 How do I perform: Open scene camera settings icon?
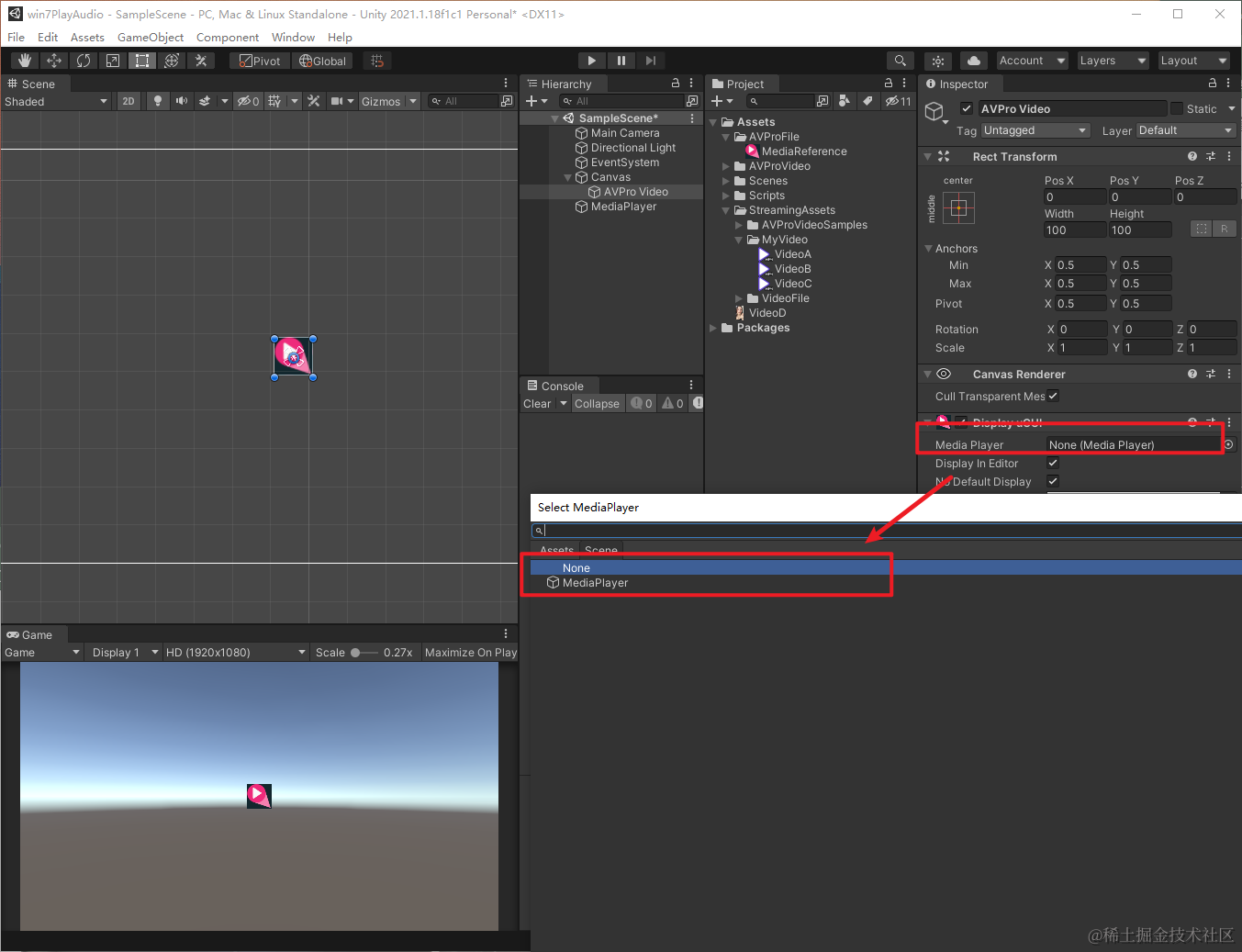[x=337, y=101]
